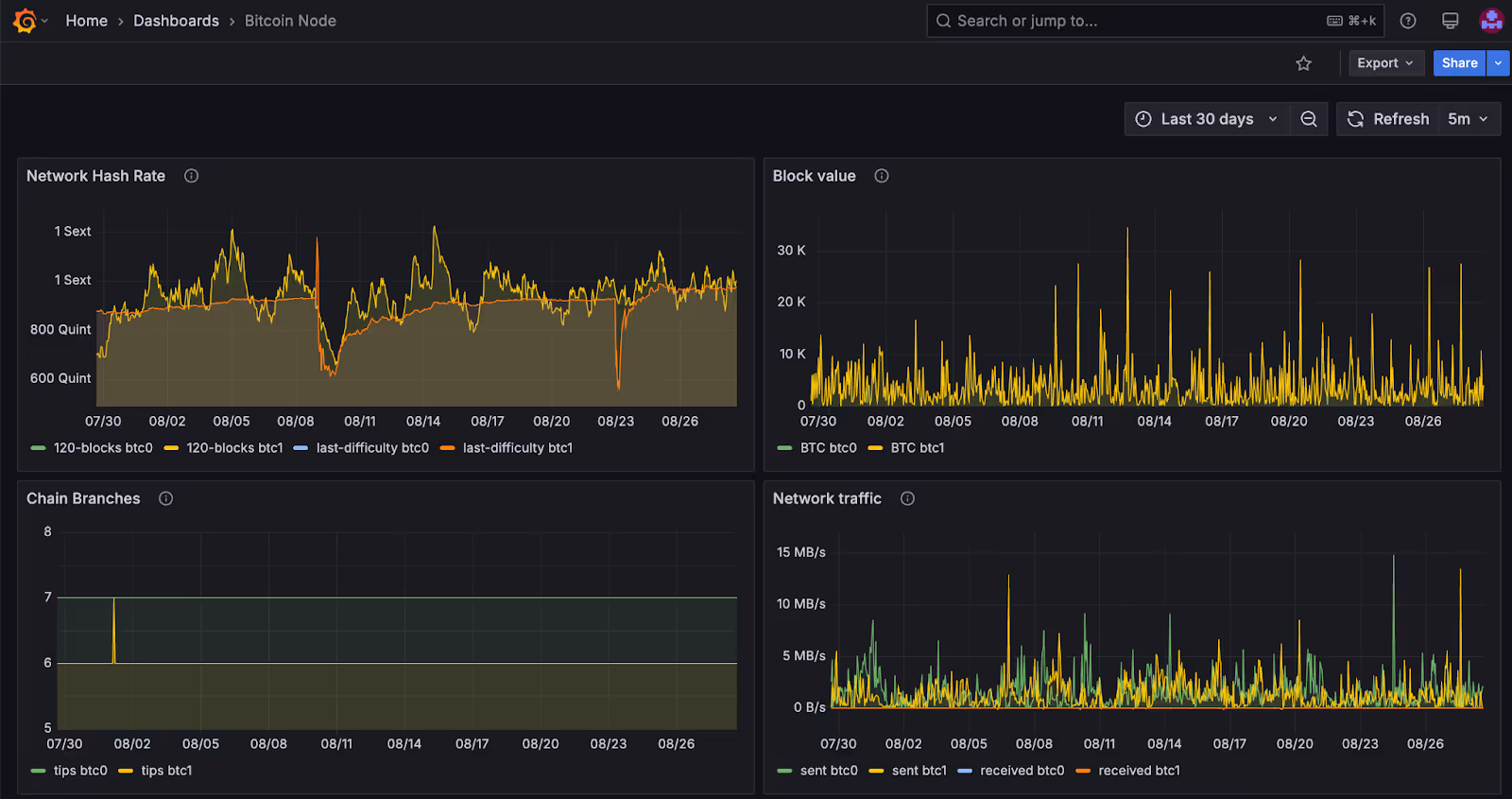
Task: Click the keyboard shortcut ⌘+k hint
Action: coord(1351,21)
